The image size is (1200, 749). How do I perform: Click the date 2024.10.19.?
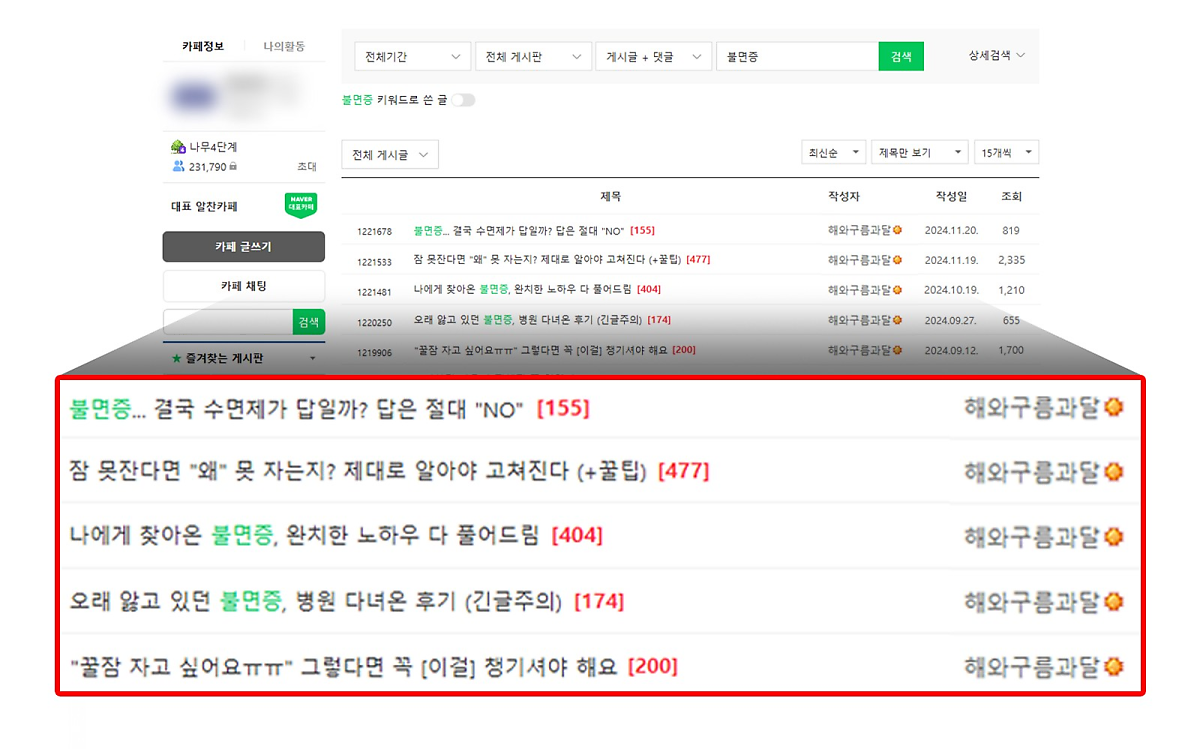click(x=951, y=290)
